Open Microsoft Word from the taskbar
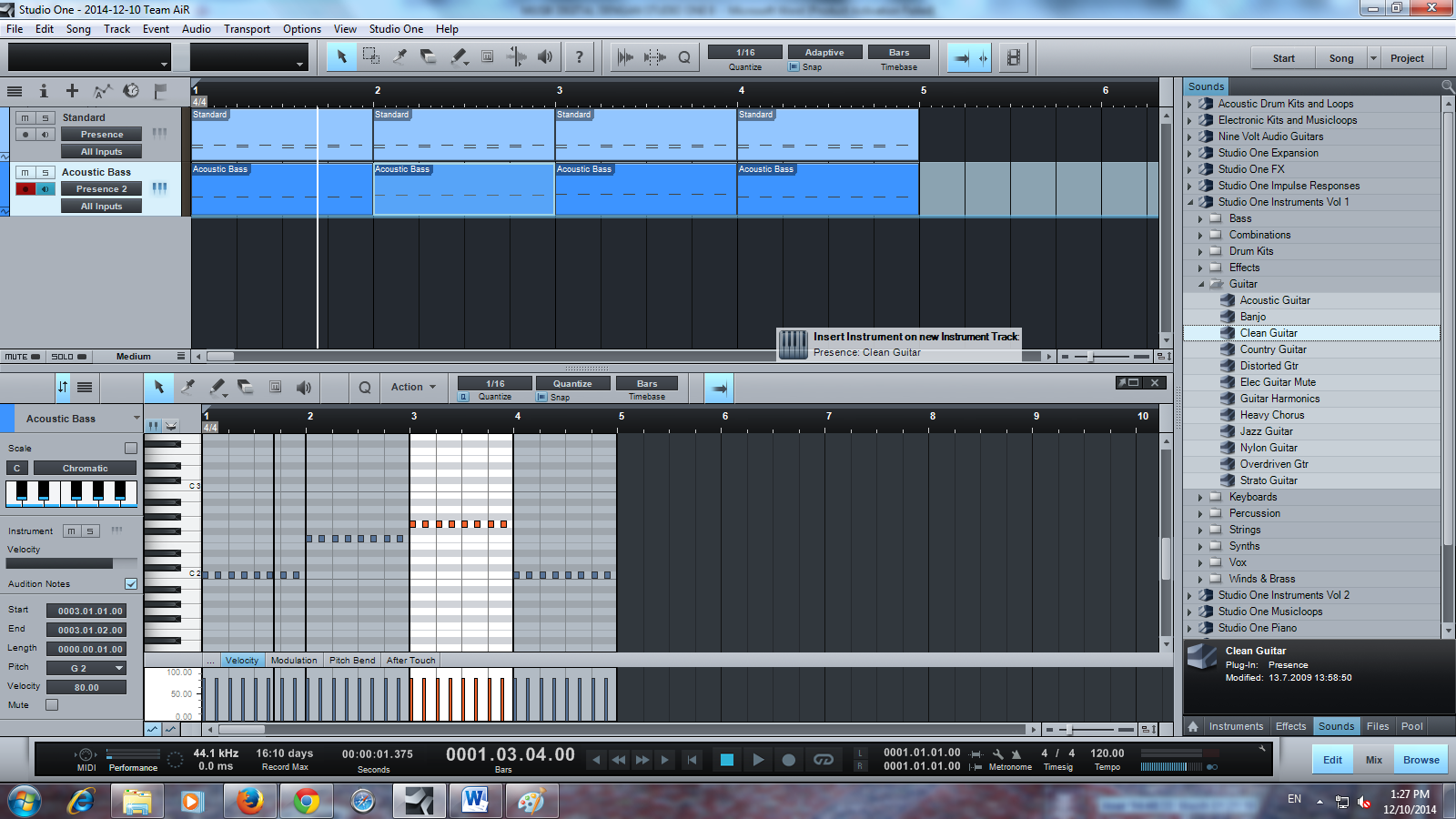The width and height of the screenshot is (1456, 819). coord(475,801)
